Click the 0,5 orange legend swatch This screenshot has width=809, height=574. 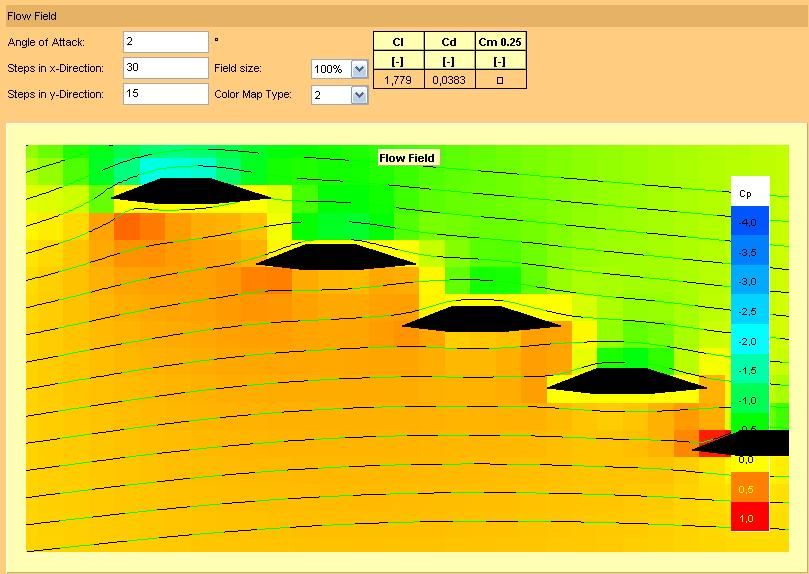750,487
